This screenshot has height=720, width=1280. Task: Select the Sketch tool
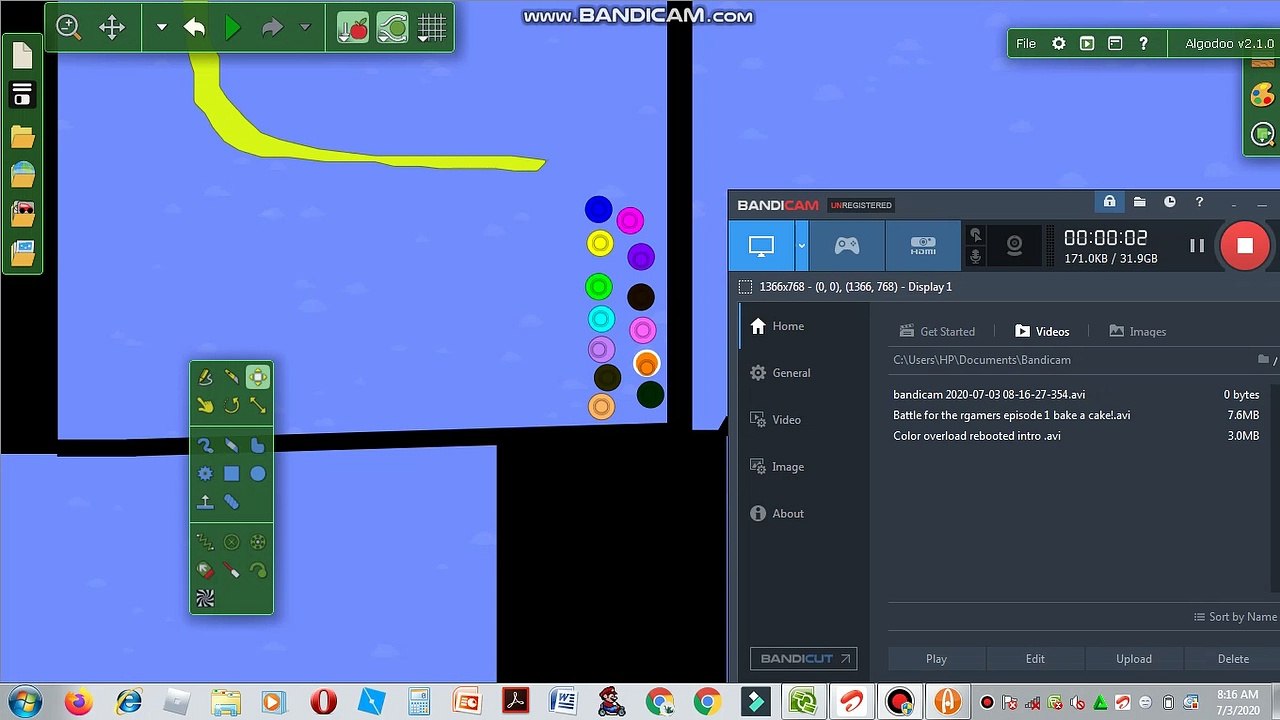coord(205,377)
